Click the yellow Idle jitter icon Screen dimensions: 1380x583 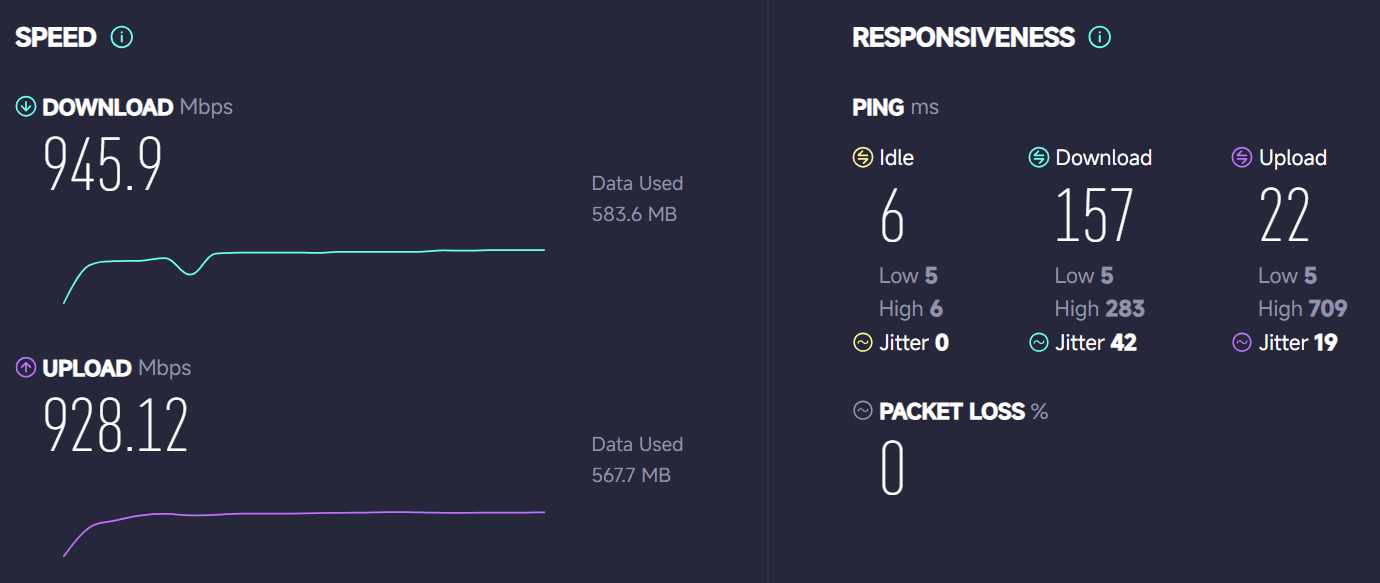862,343
